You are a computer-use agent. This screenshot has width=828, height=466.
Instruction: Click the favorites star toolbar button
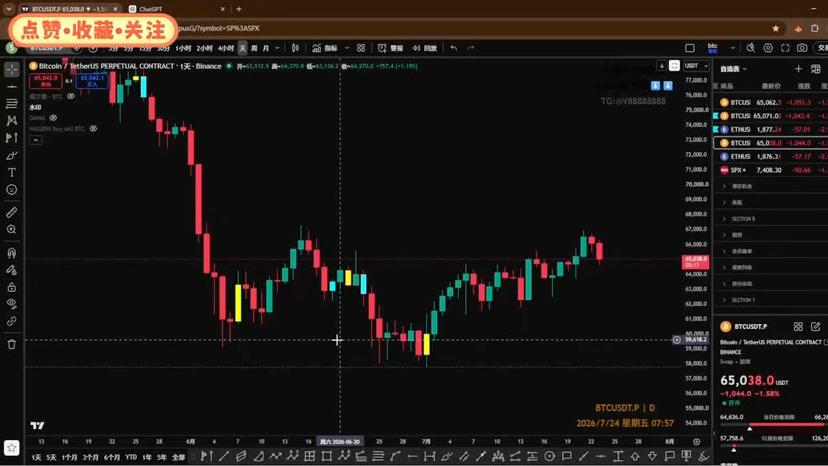(x=12, y=448)
